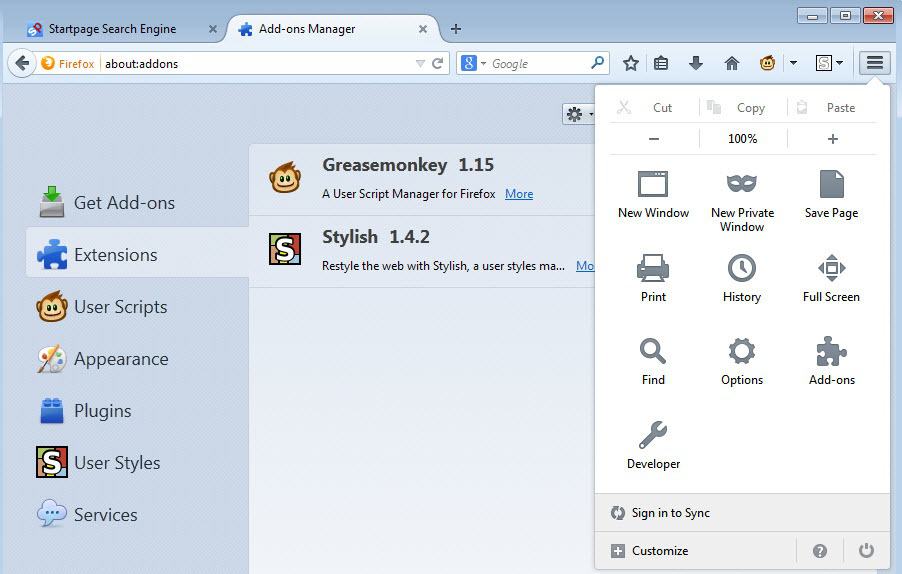Viewport: 902px width, 574px height.
Task: Enter Full Screen mode
Action: [x=831, y=278]
